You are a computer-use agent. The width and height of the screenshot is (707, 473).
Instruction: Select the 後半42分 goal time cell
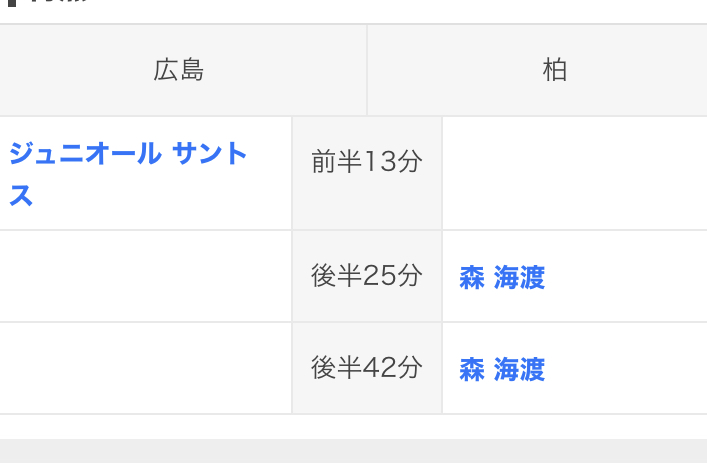[x=367, y=368]
